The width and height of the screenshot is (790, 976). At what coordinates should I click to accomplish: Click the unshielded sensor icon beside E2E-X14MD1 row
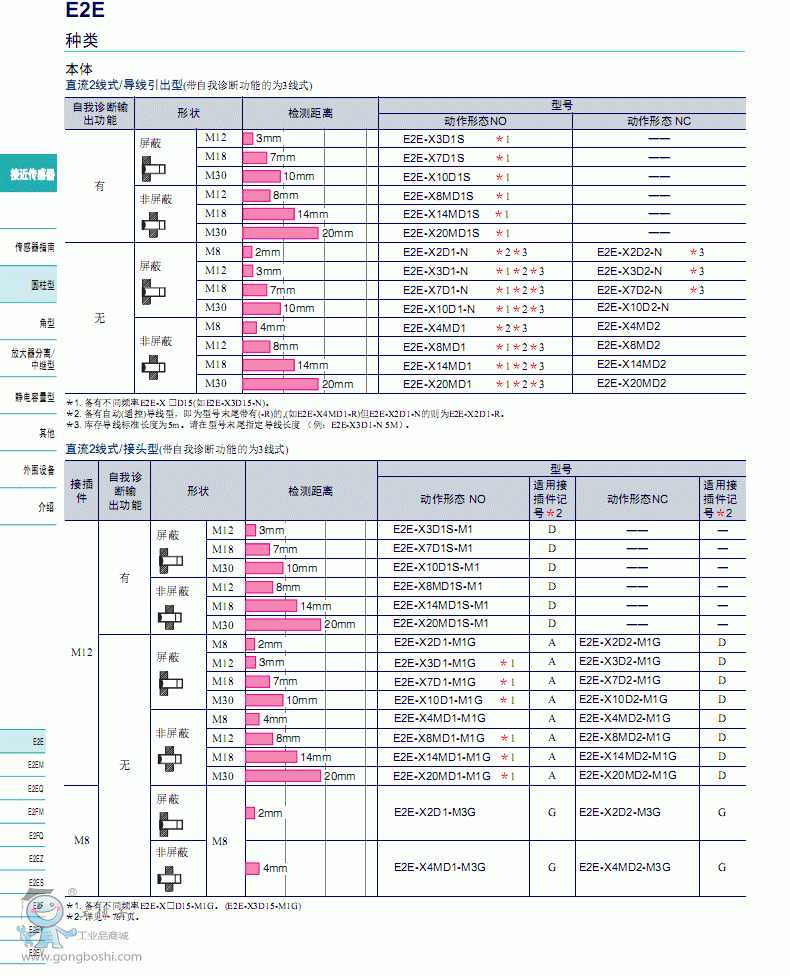(x=153, y=367)
